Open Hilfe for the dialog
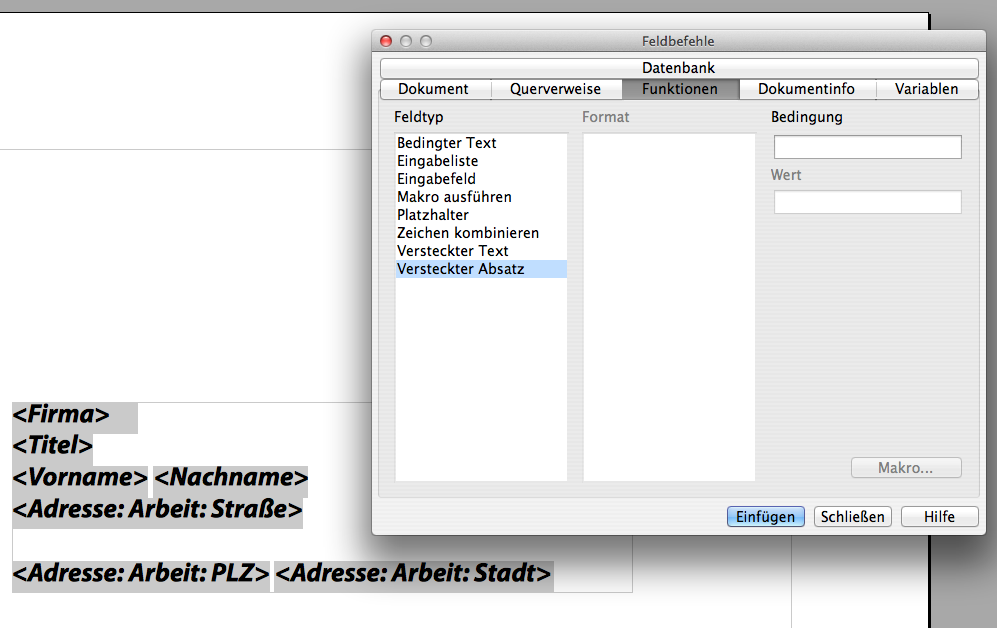Image resolution: width=997 pixels, height=628 pixels. coord(939,517)
